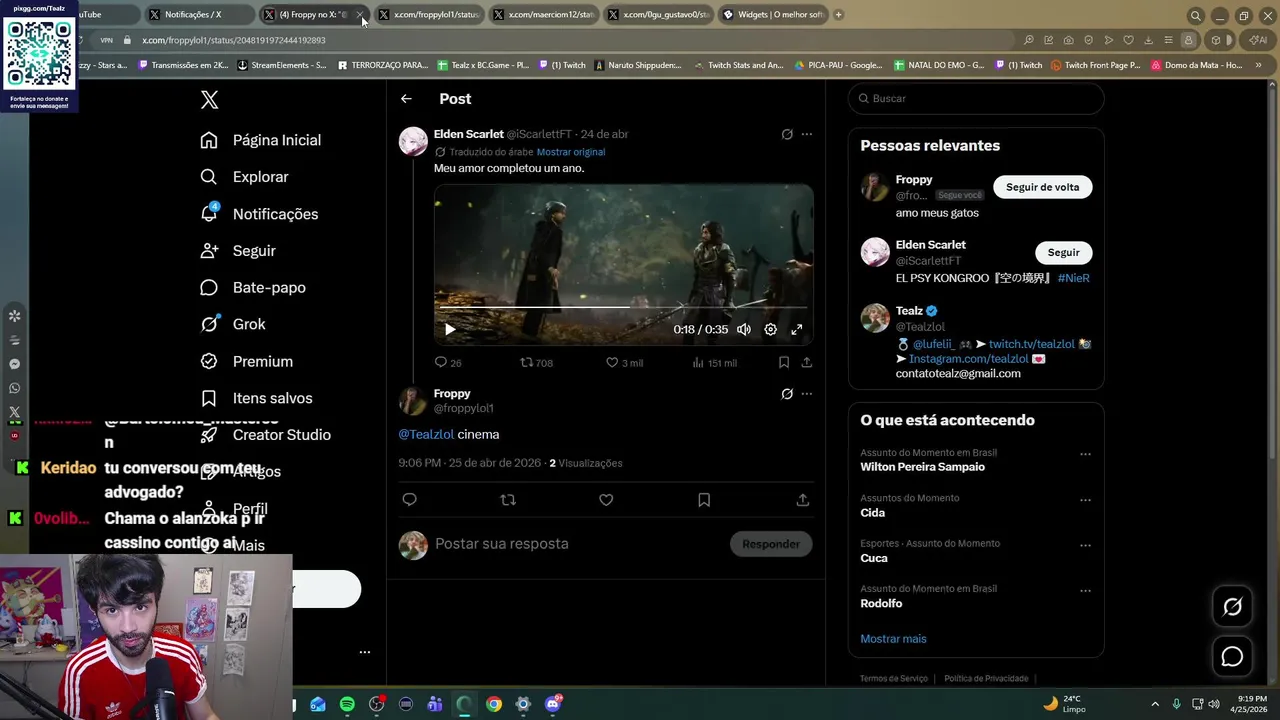Open options for Wilton Pereira Sampaio trend
1280x720 pixels.
(x=1085, y=454)
